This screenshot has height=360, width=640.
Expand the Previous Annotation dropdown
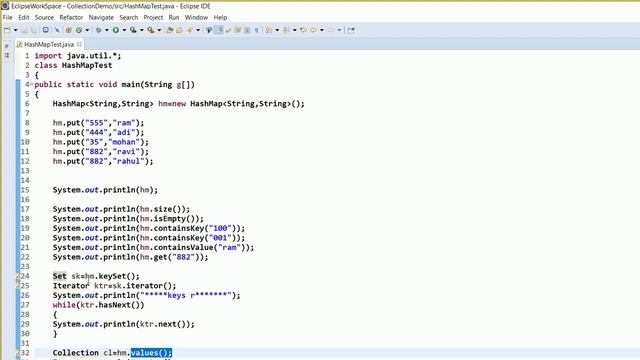[x=294, y=30]
